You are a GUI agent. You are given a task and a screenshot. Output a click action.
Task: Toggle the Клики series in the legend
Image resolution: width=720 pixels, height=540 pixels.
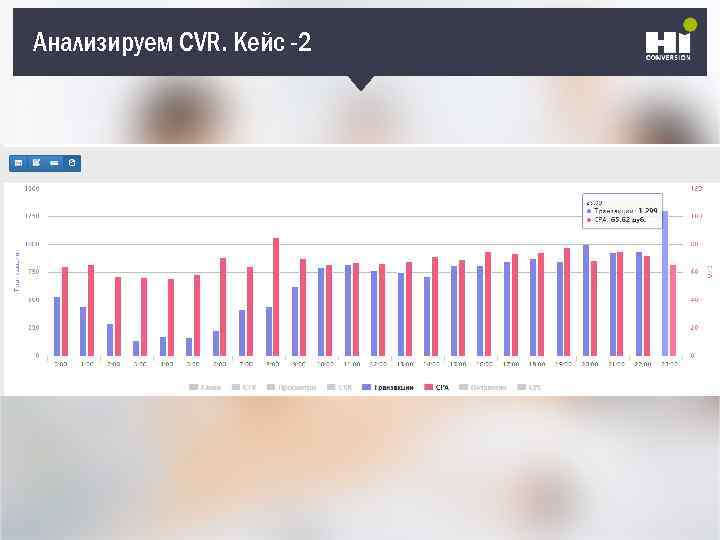[205, 388]
